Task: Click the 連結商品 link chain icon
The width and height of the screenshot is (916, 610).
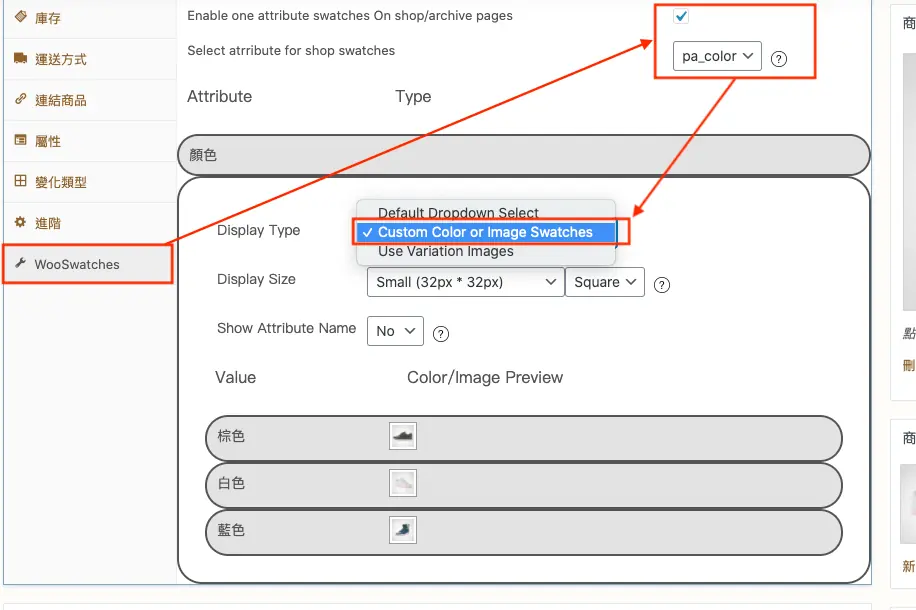Action: [x=20, y=99]
